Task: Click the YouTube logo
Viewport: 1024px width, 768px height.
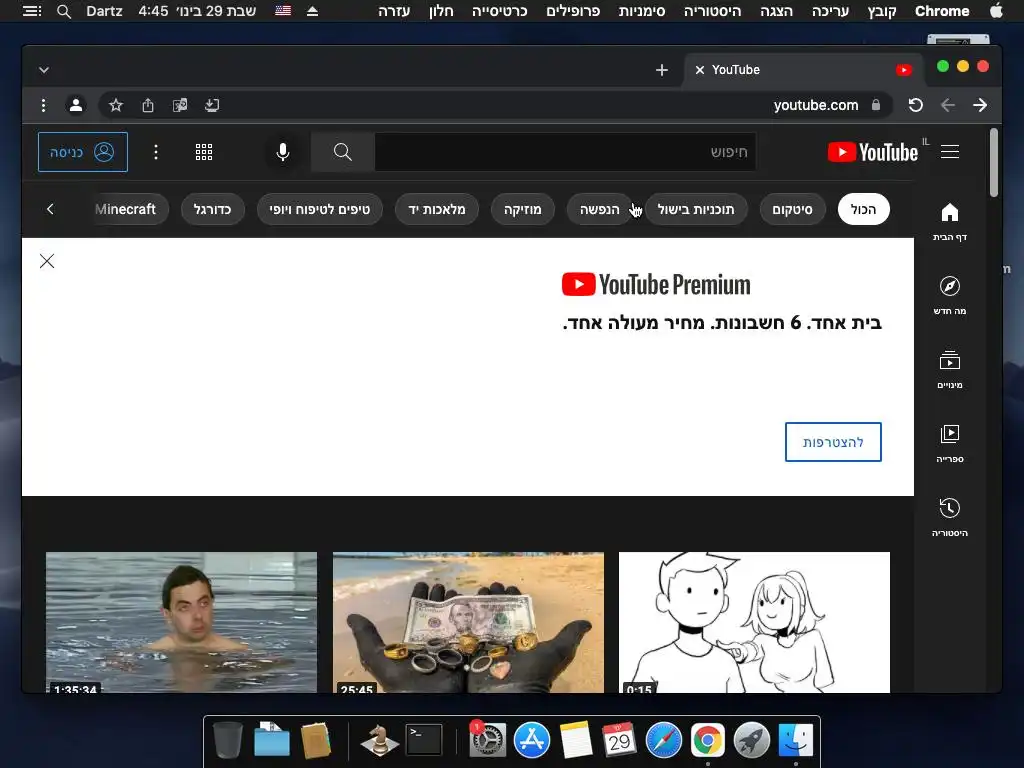Action: pyautogui.click(x=872, y=152)
